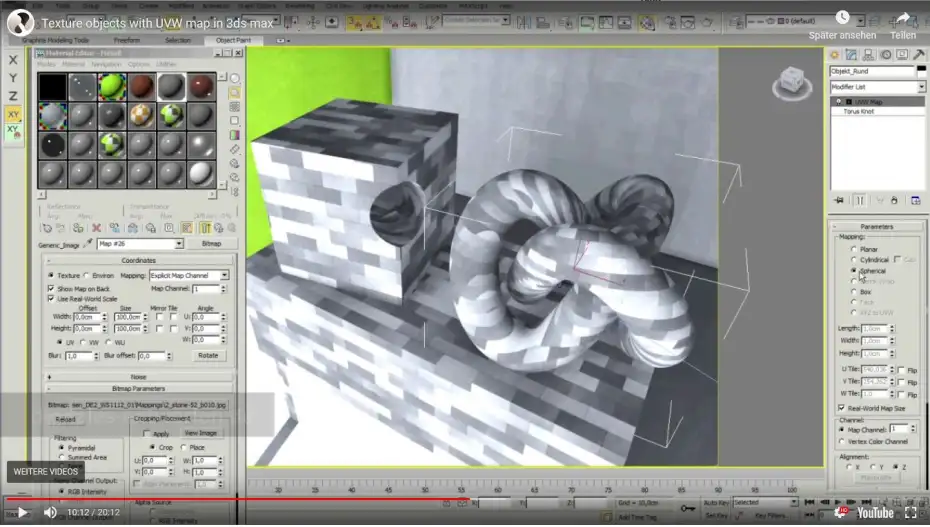Click the red X Reset Map icon
Image resolution: width=930 pixels, height=527 pixels.
coord(96,228)
